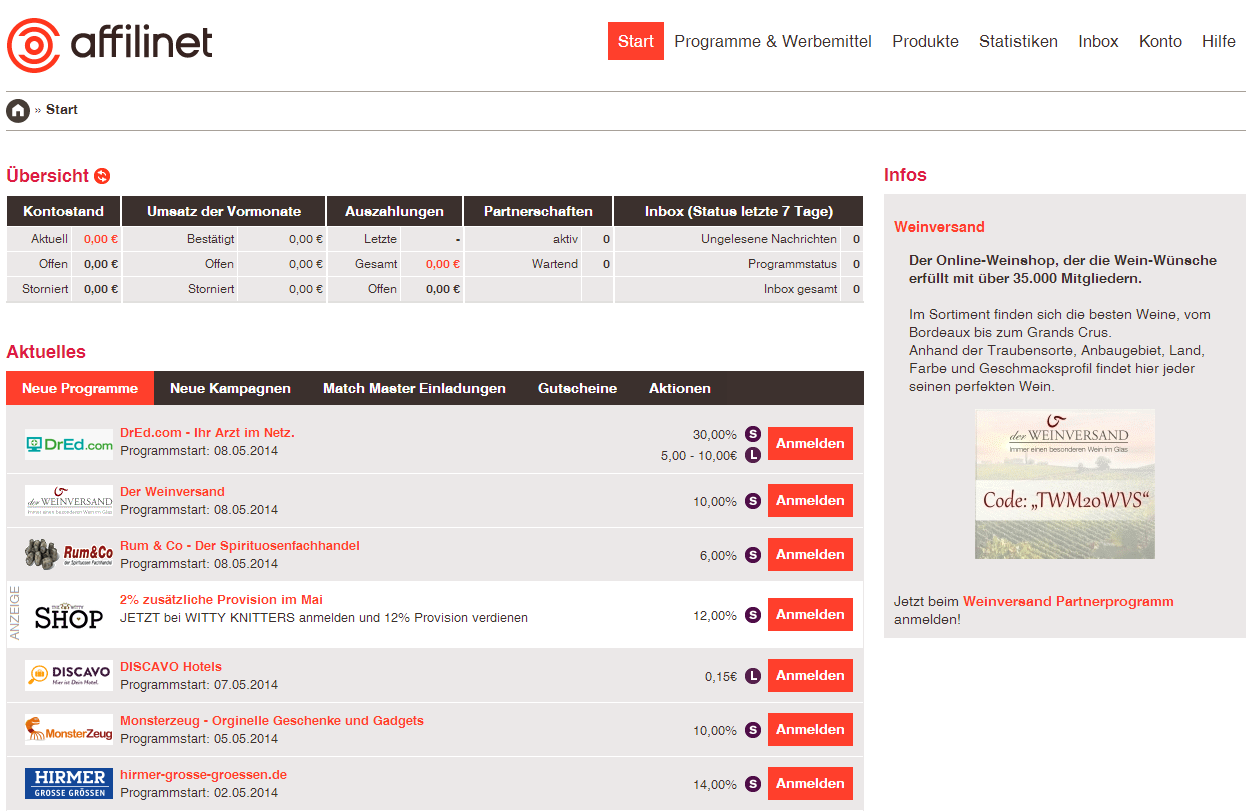
Task: Click the ANZEIGE vertical label
Action: click(15, 613)
